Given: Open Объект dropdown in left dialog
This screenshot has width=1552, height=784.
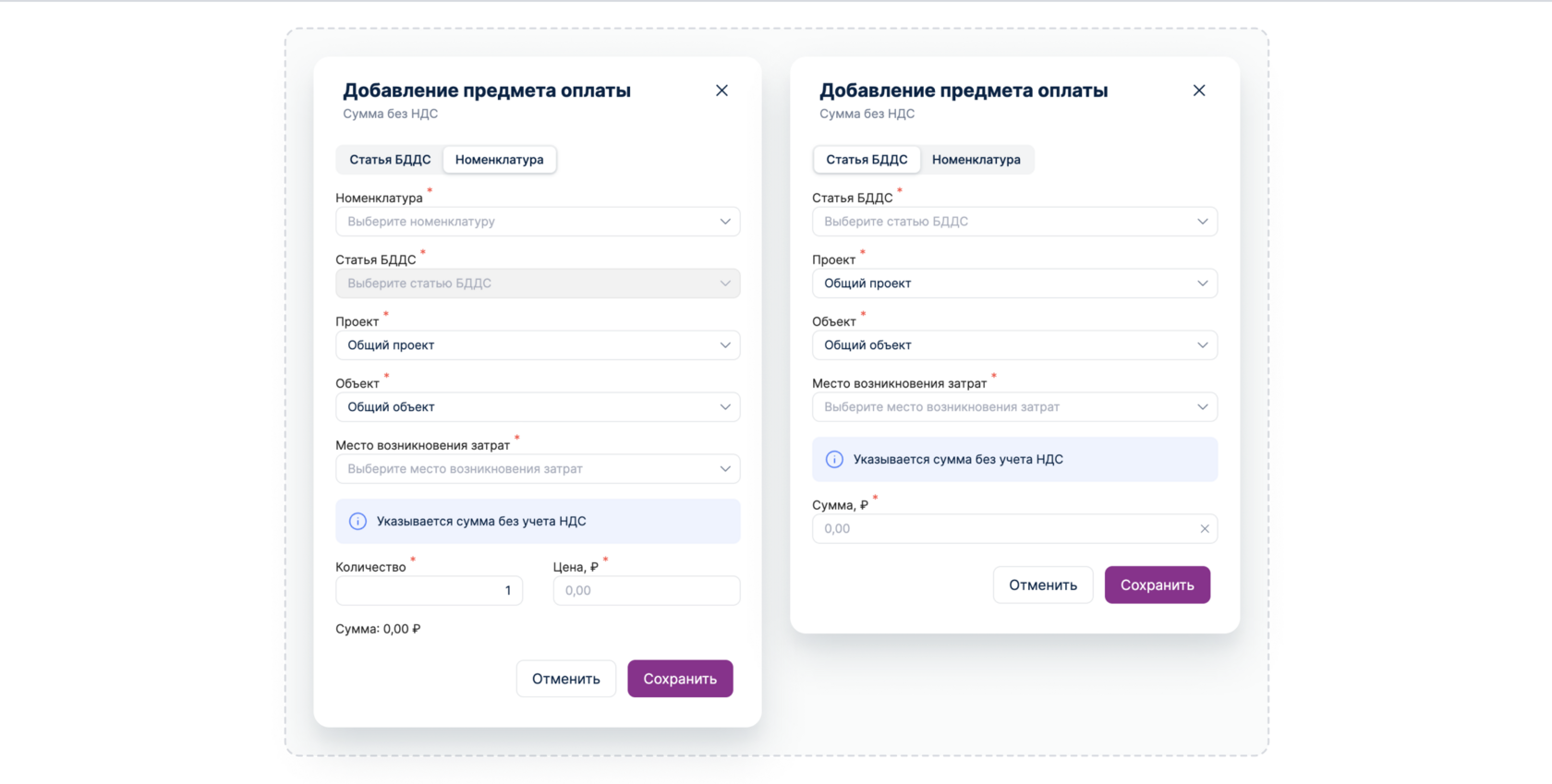Looking at the screenshot, I should [538, 407].
